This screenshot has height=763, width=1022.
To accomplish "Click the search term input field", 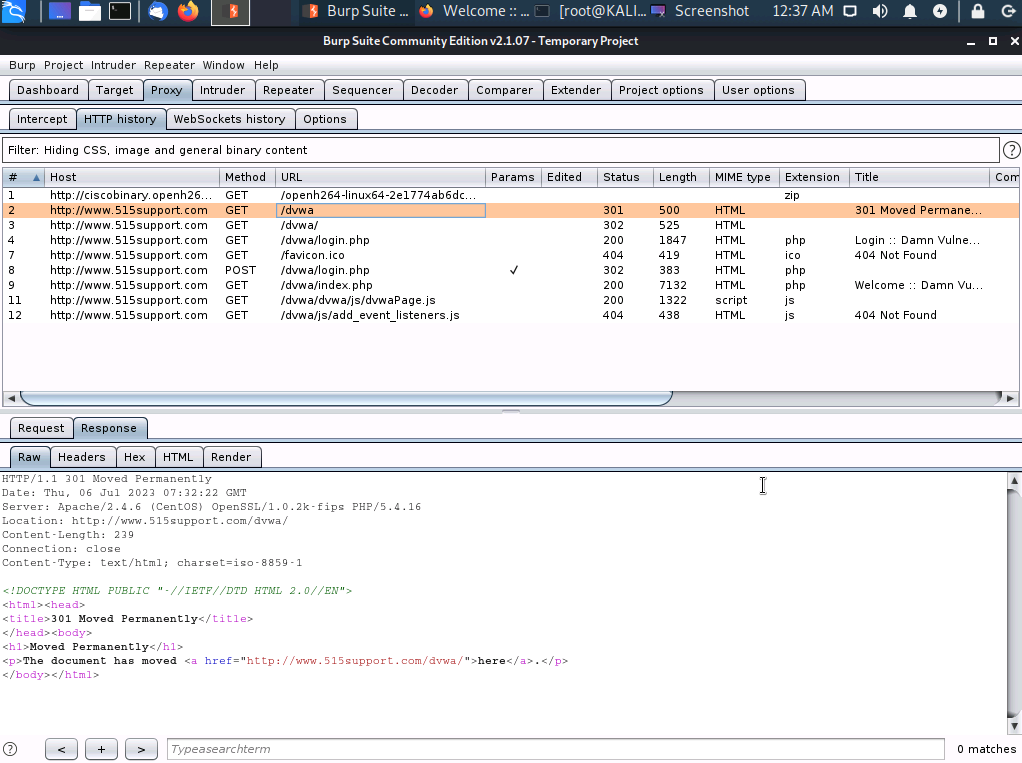I will (555, 748).
